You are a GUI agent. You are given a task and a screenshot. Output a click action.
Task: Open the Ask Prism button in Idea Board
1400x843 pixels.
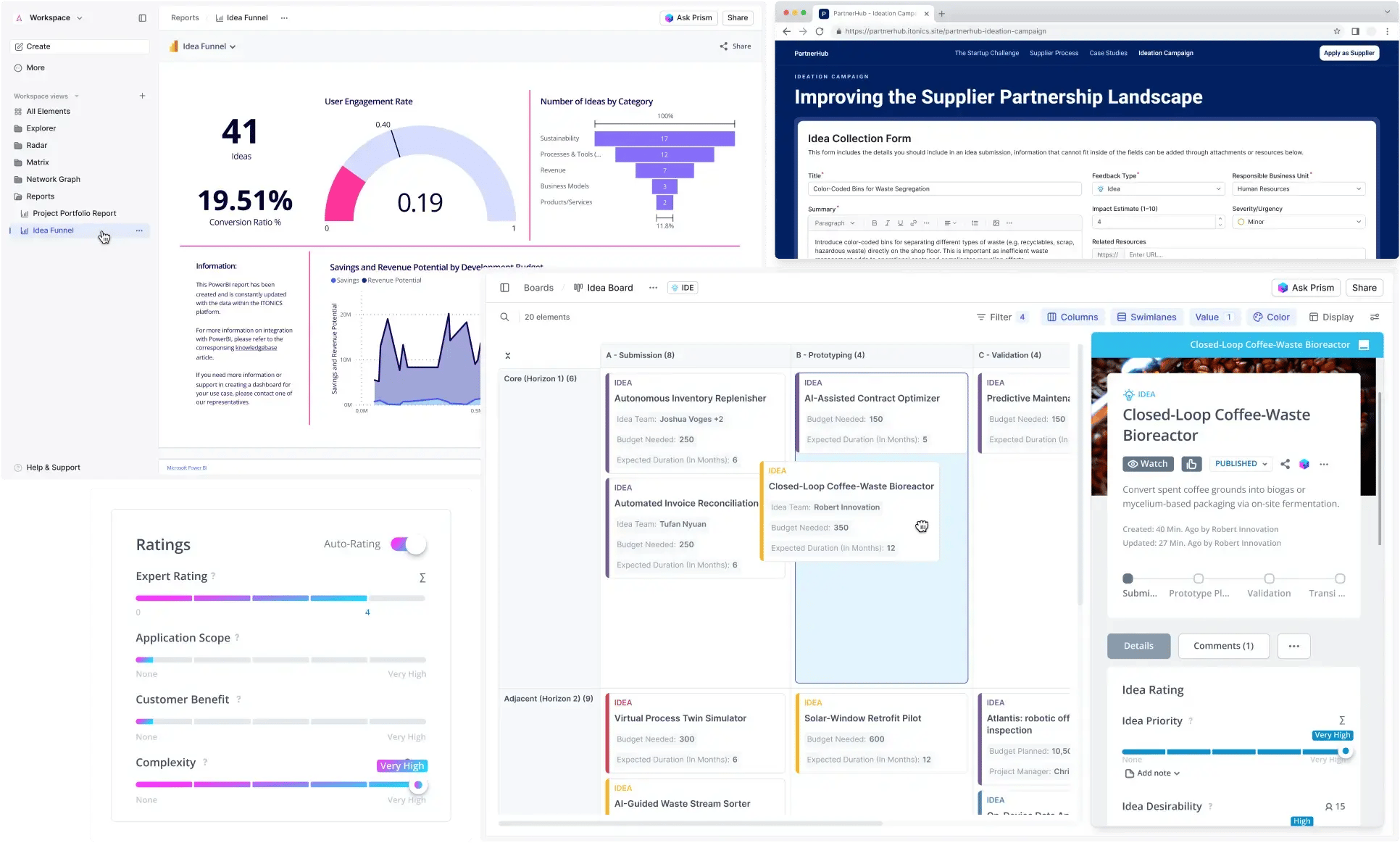(1306, 288)
